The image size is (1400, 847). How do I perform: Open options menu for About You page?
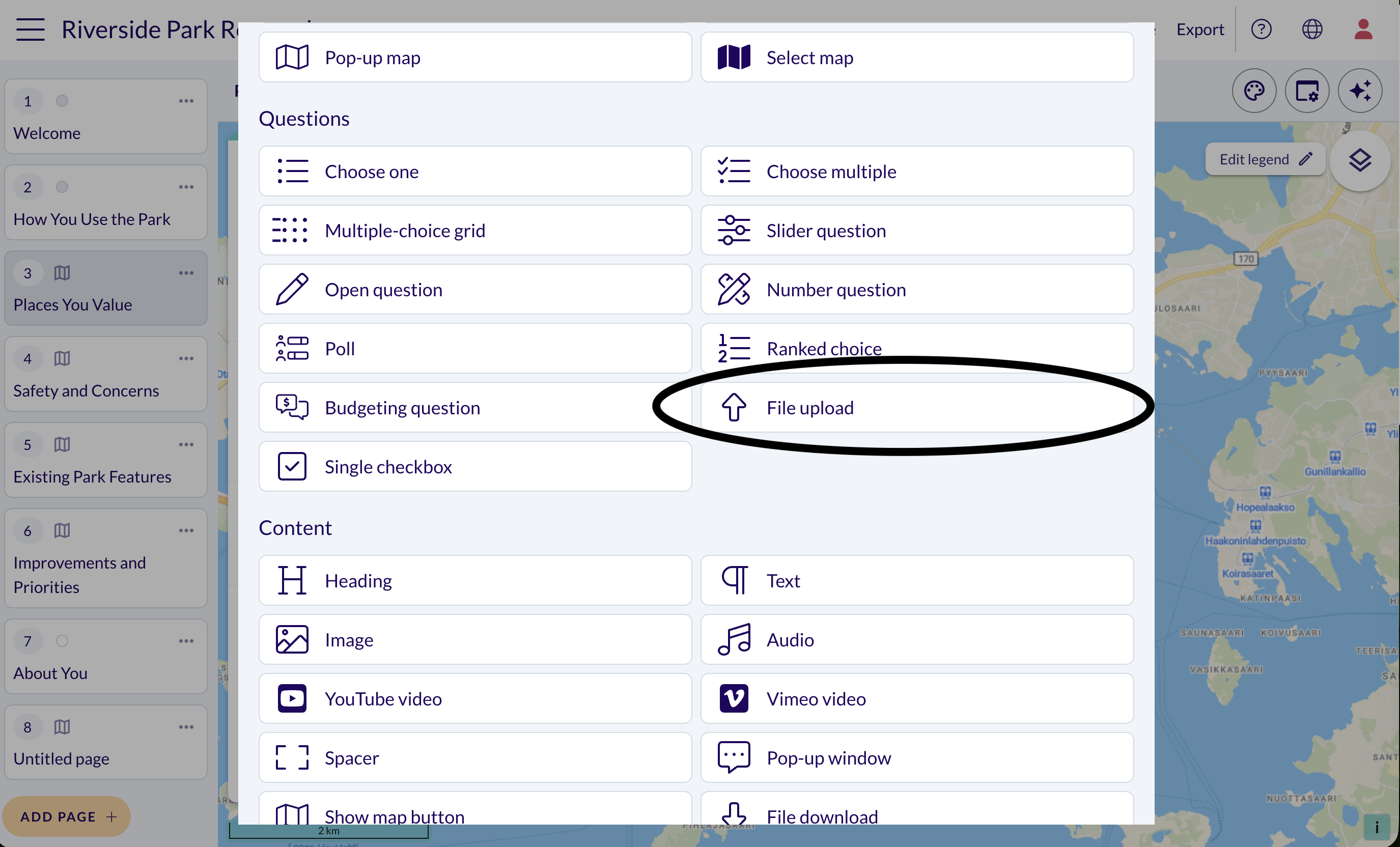point(186,641)
